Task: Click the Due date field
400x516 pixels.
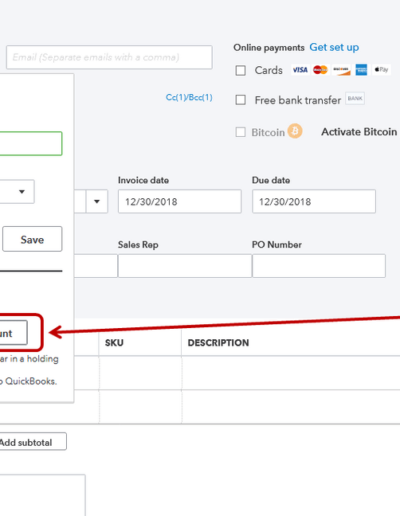Action: pos(314,201)
